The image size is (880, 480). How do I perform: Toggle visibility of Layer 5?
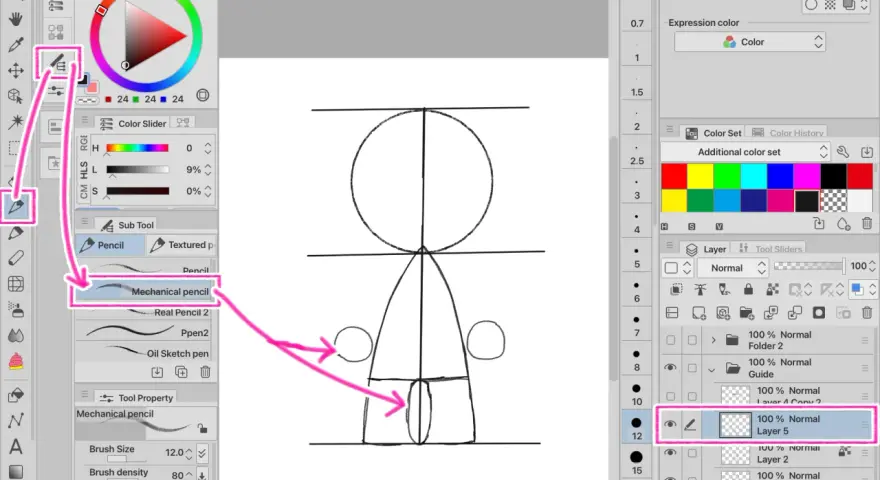(670, 424)
